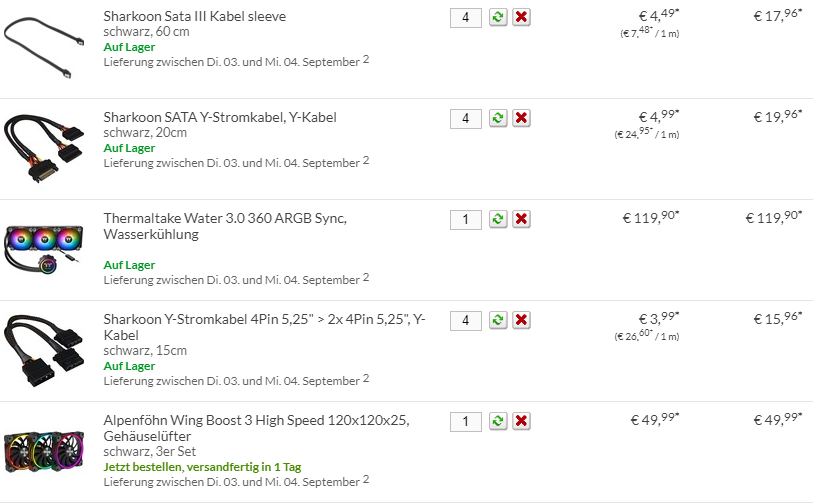Open Sharkoon SATA Y-Stromkabel product page
815x504 pixels.
tap(220, 117)
